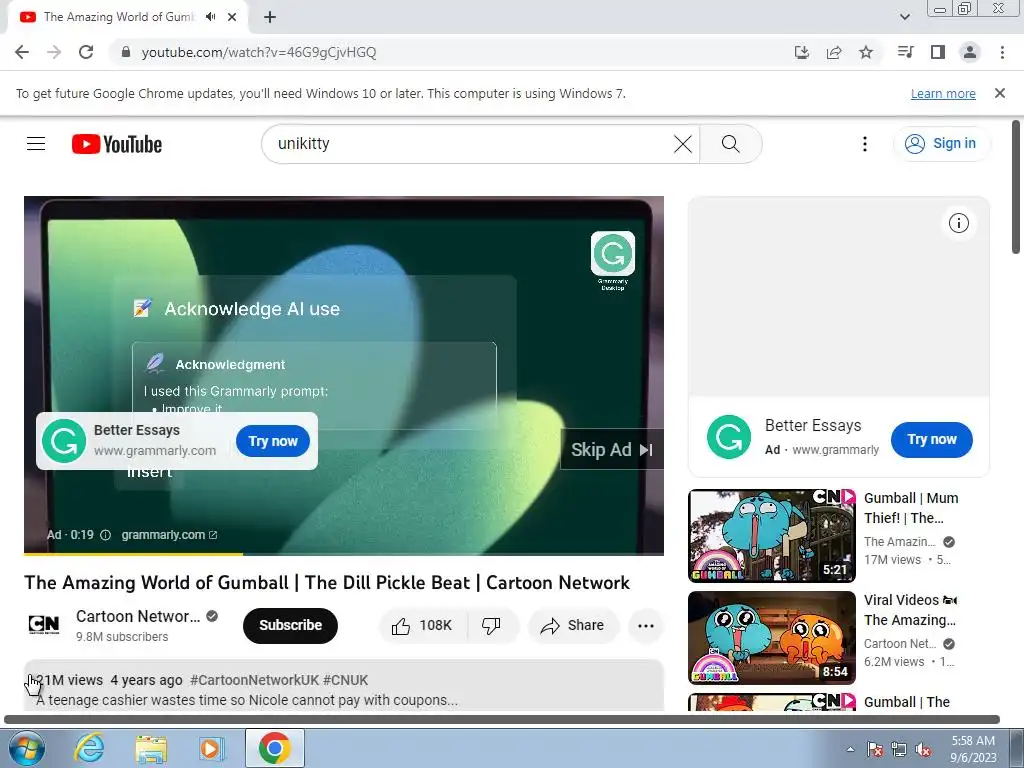Select The Amazing World of Gumball tab
The height and width of the screenshot is (768, 1024).
pyautogui.click(x=119, y=17)
